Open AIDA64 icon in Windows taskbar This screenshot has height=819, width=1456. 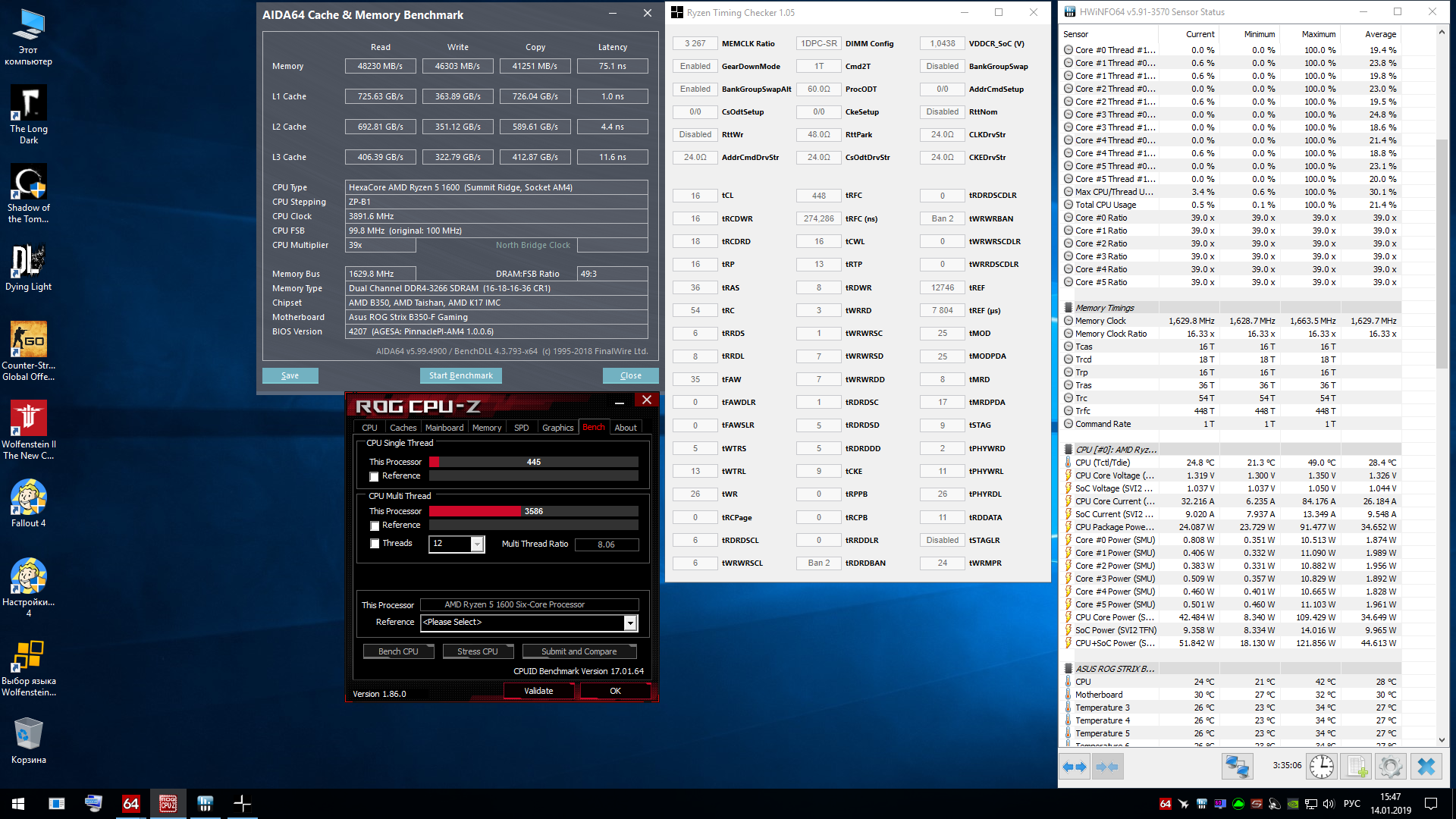point(130,804)
